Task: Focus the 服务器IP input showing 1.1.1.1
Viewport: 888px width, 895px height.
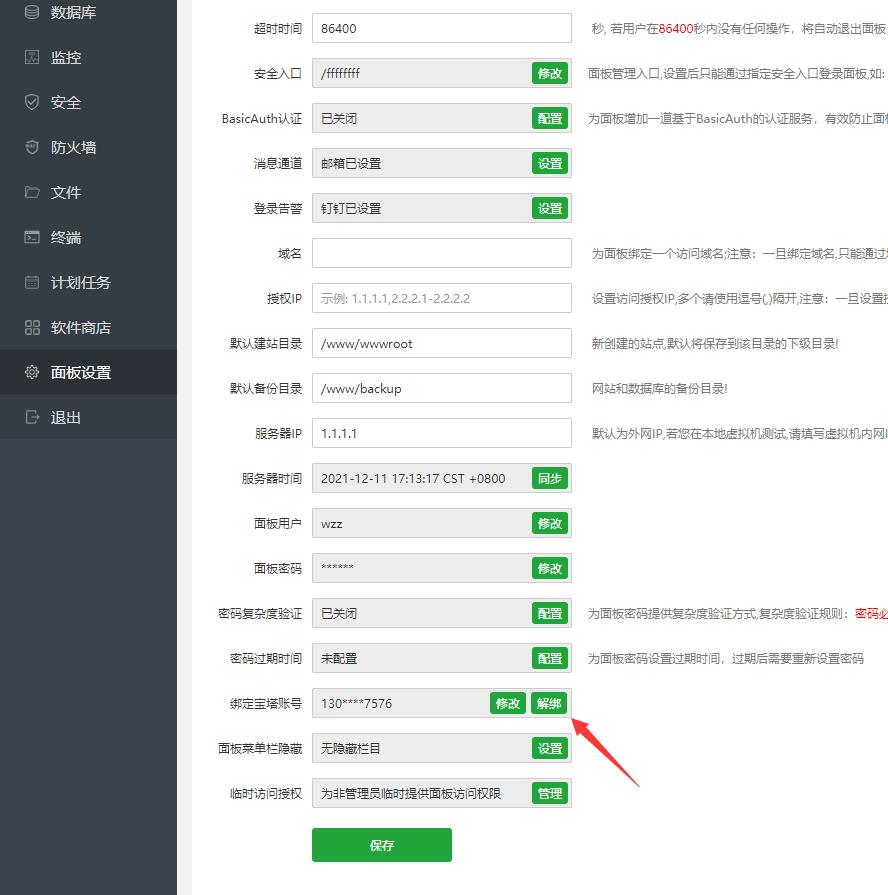Action: point(442,433)
